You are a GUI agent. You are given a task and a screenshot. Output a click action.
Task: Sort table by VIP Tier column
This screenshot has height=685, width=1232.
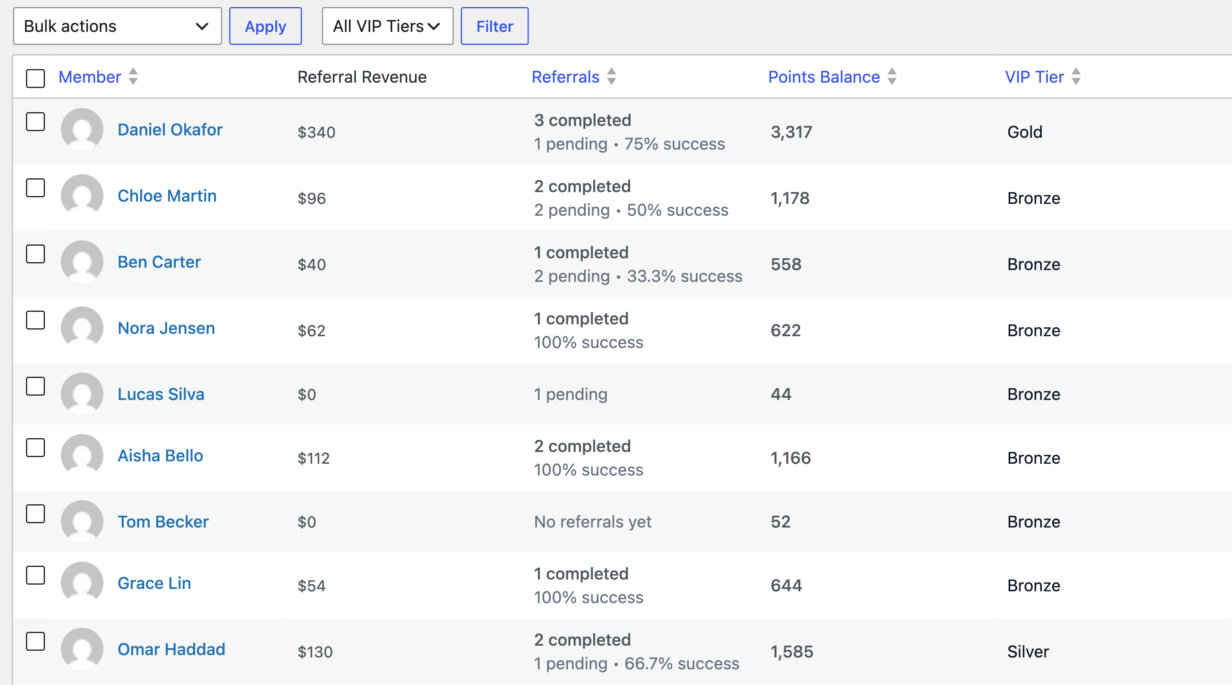(x=1034, y=77)
